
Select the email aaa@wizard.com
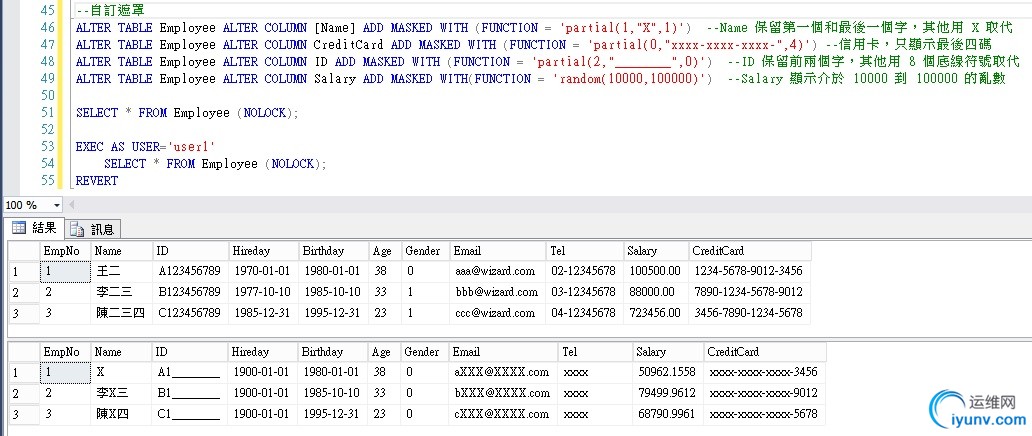498,271
